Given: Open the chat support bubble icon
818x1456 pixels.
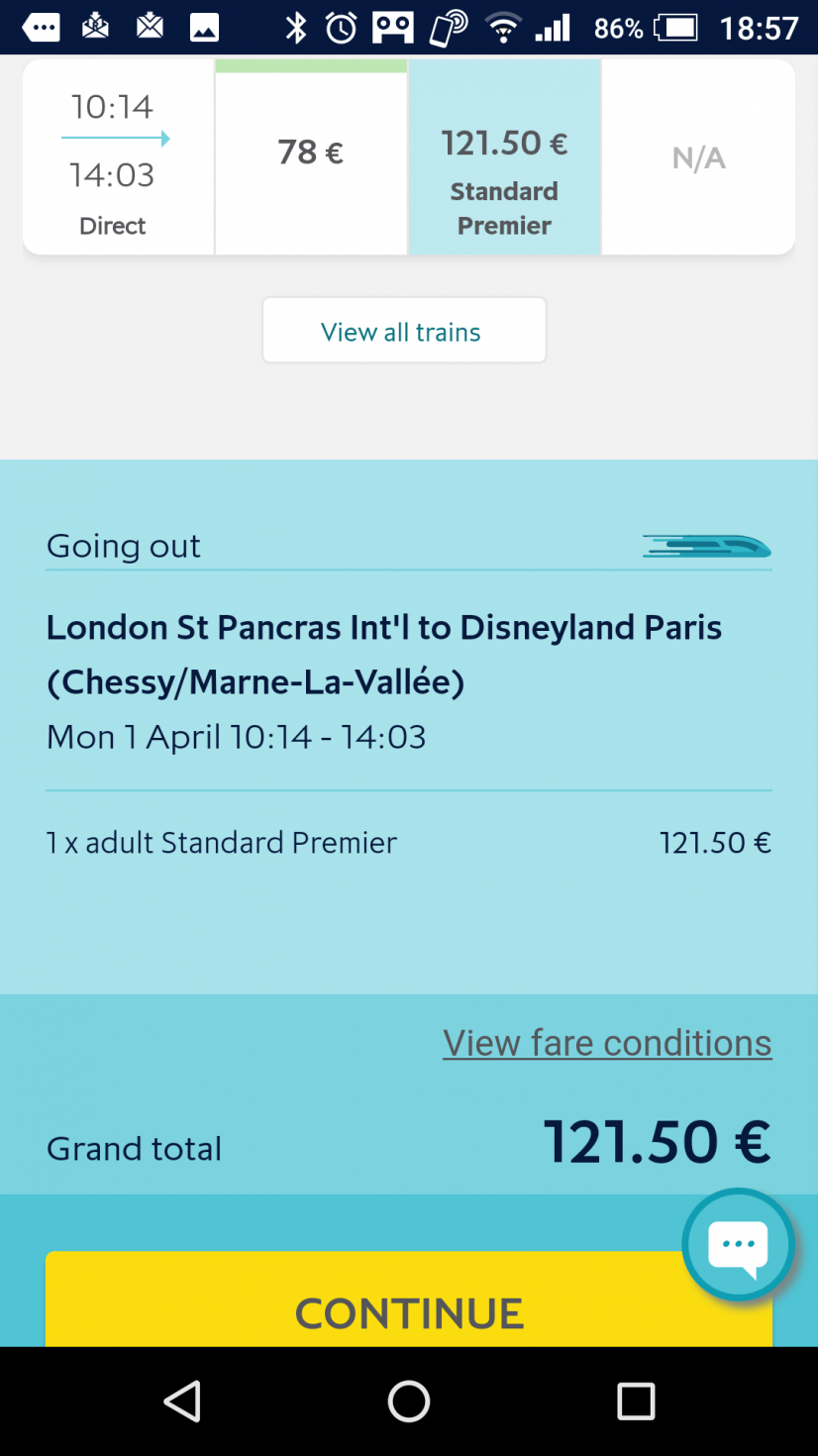Looking at the screenshot, I should click(739, 1244).
